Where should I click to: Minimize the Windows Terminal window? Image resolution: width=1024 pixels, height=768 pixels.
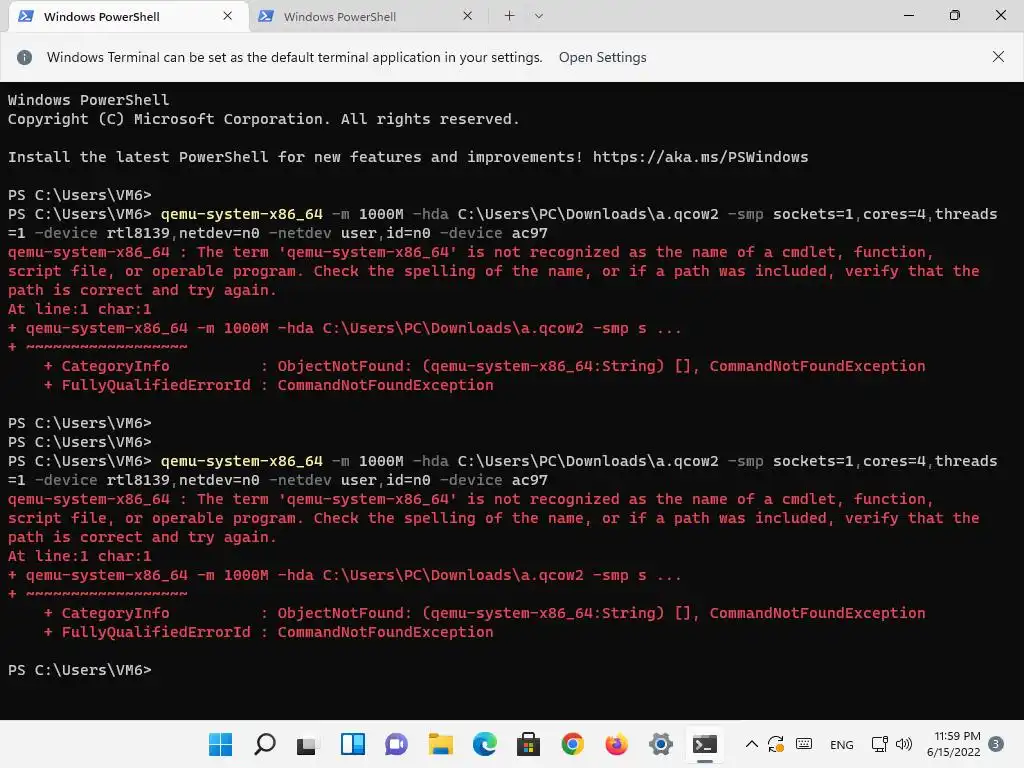pyautogui.click(x=908, y=15)
